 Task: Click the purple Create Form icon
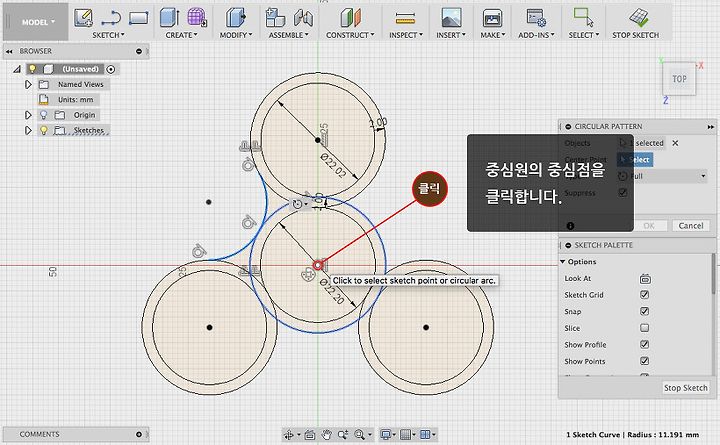point(197,17)
